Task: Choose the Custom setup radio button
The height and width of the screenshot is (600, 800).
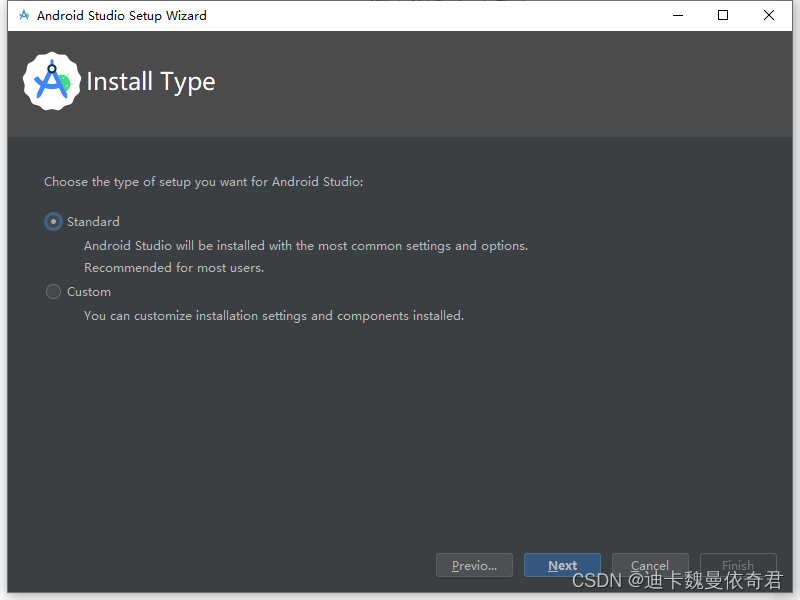Action: pos(53,291)
